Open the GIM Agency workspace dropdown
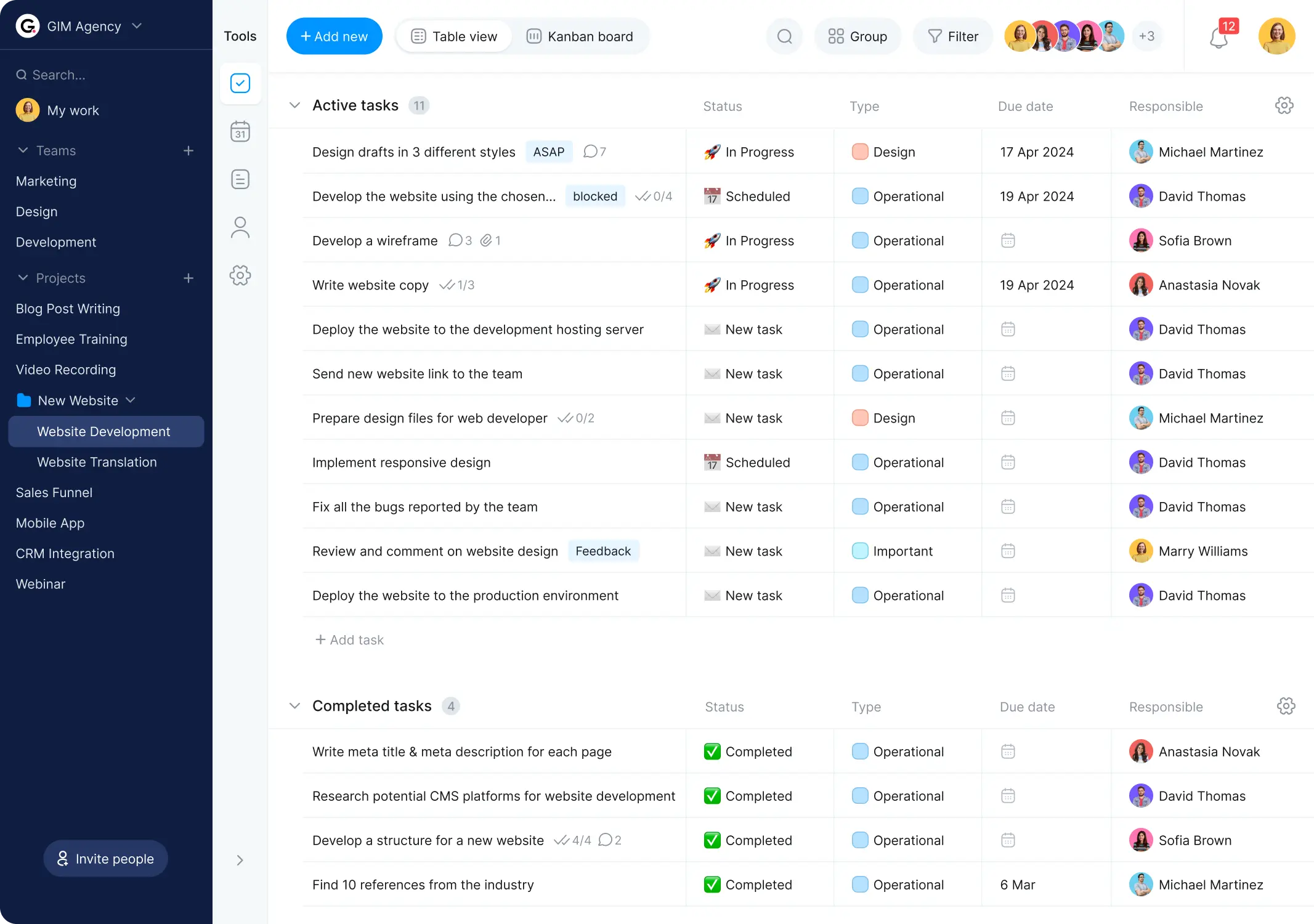 coord(137,26)
